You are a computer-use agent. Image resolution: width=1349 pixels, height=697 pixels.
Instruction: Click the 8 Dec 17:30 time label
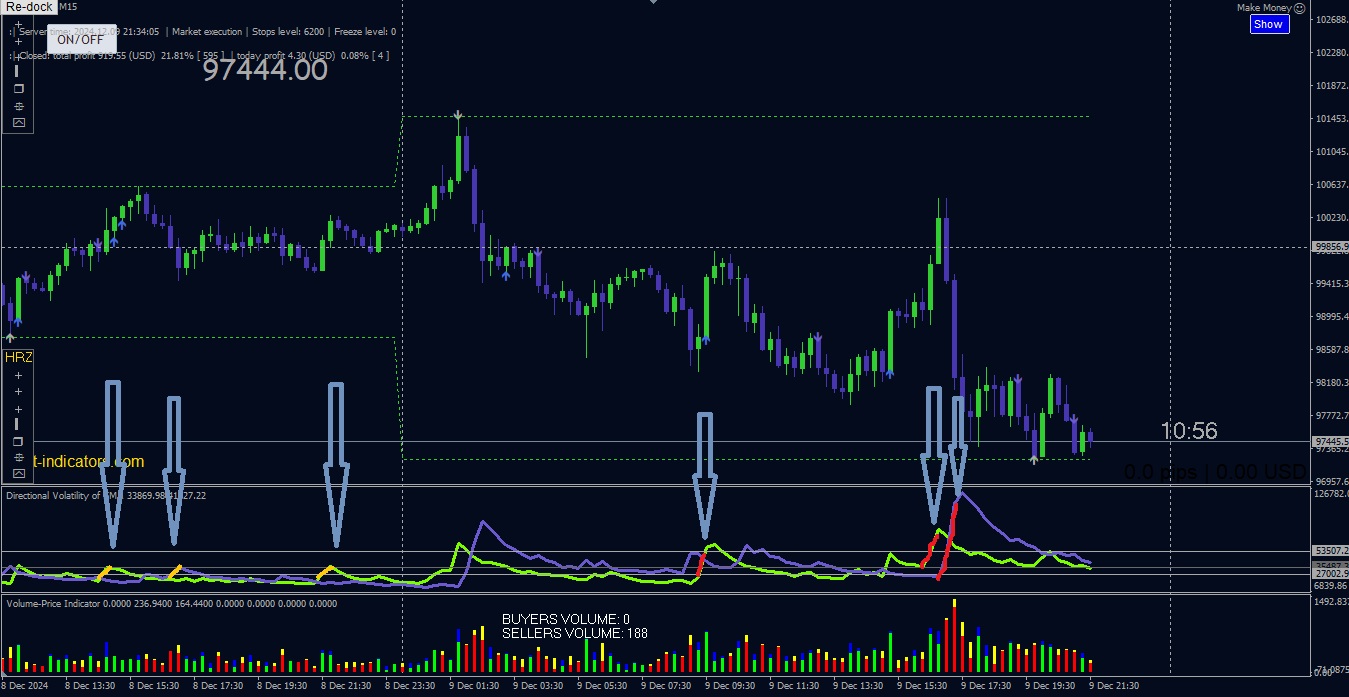tap(218, 686)
